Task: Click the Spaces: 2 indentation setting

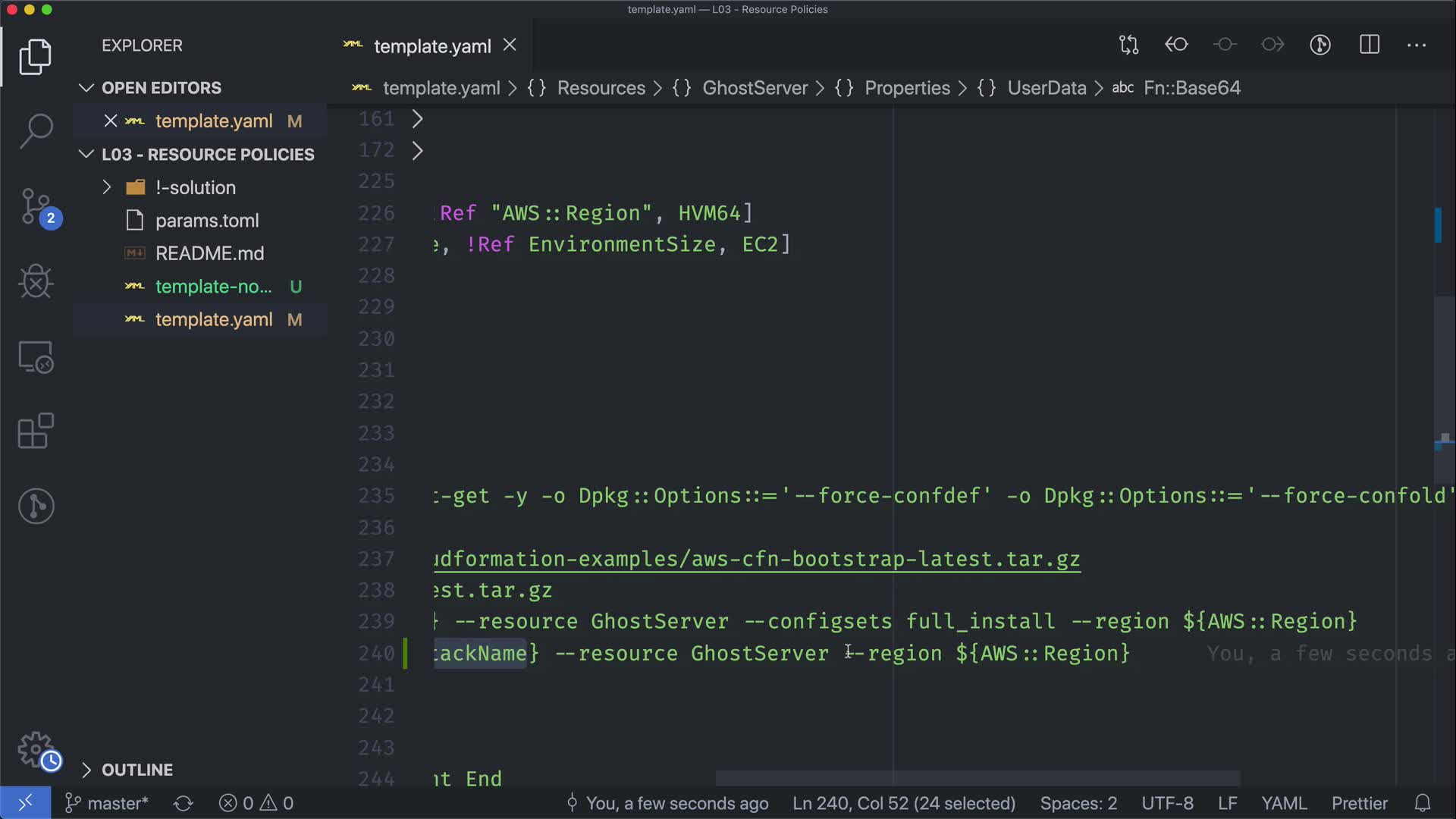Action: pyautogui.click(x=1078, y=803)
